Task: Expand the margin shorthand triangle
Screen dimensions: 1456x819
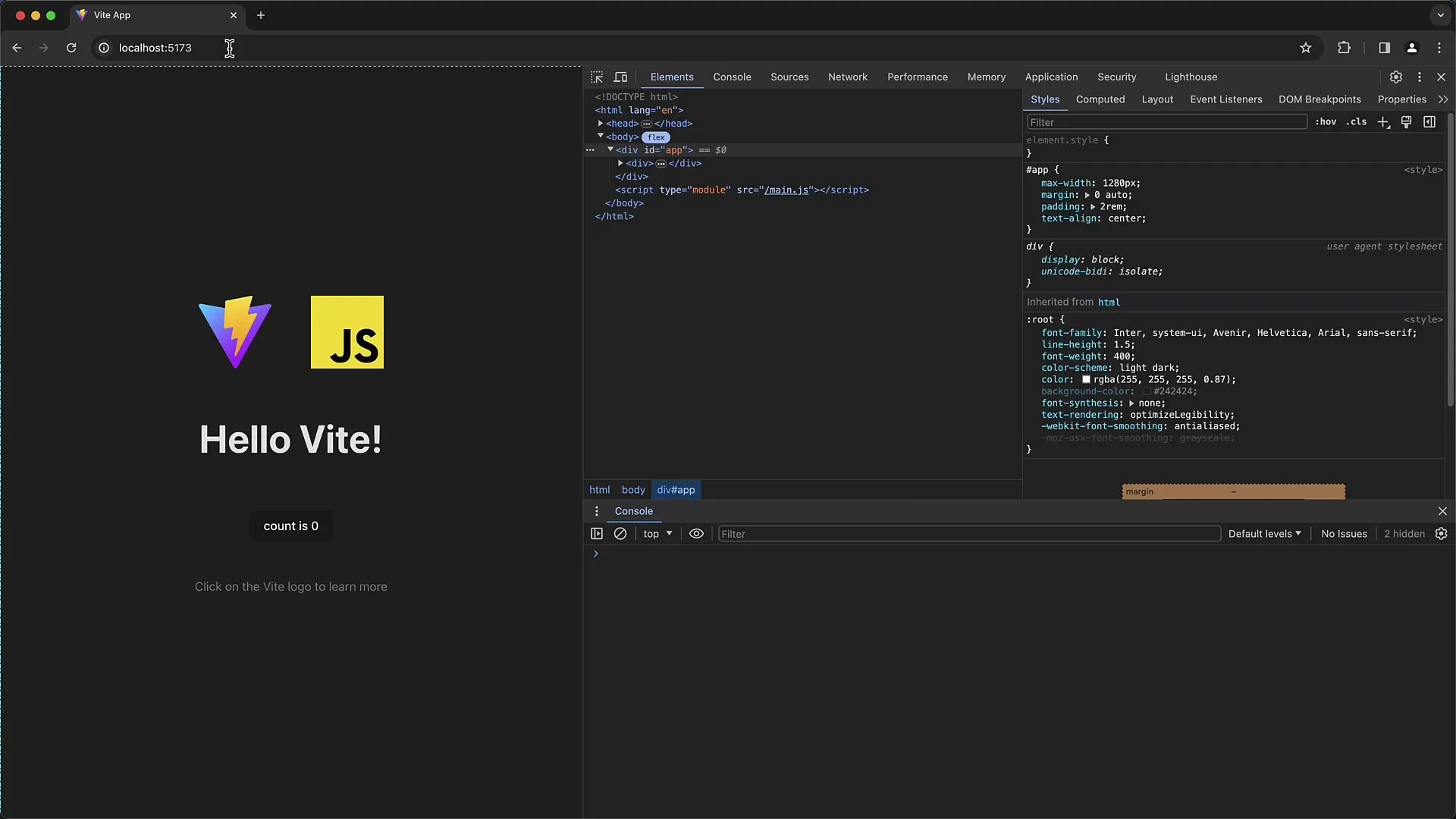Action: [x=1087, y=196]
